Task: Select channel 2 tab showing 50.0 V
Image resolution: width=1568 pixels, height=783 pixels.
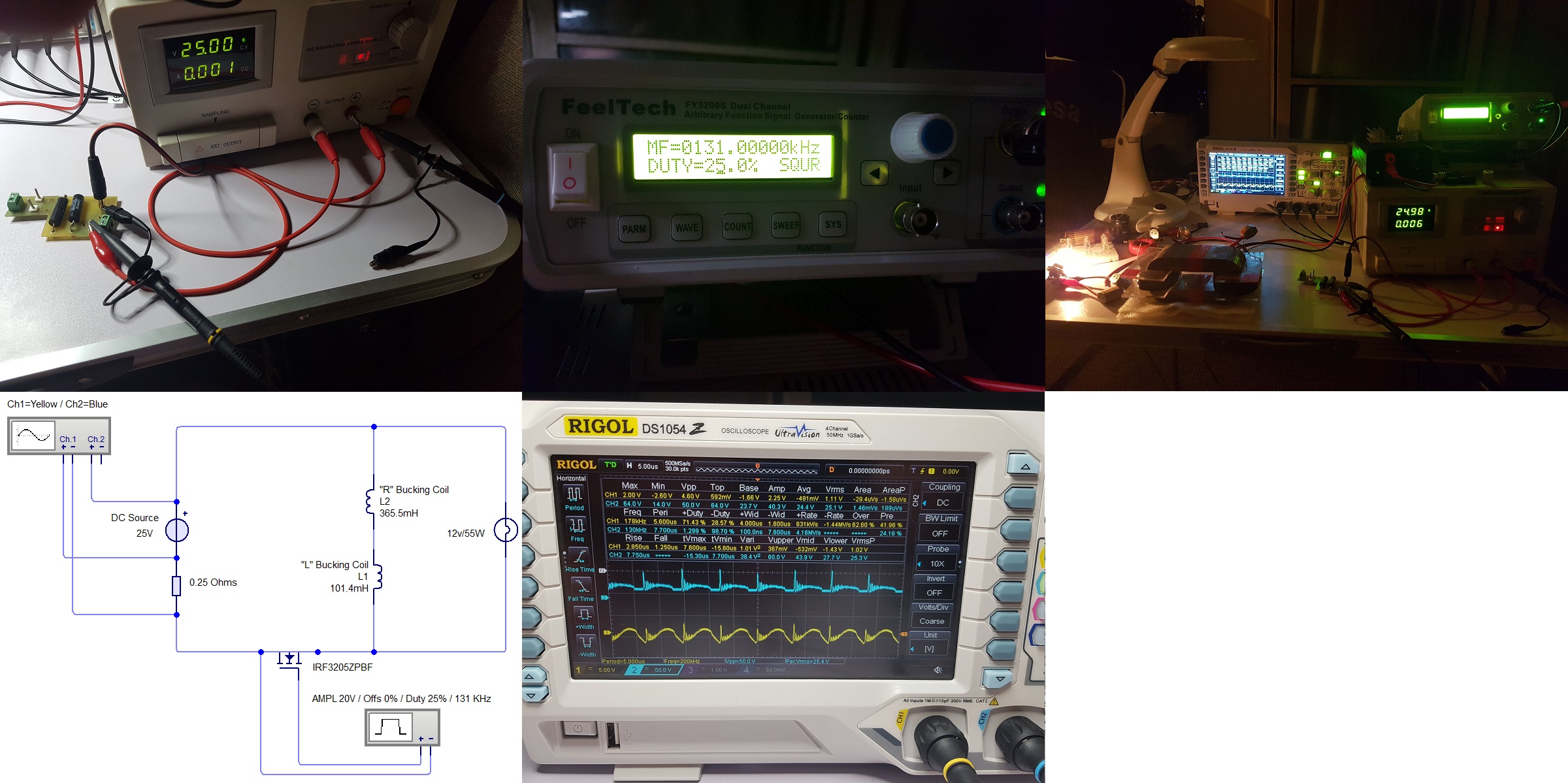Action: coord(655,669)
